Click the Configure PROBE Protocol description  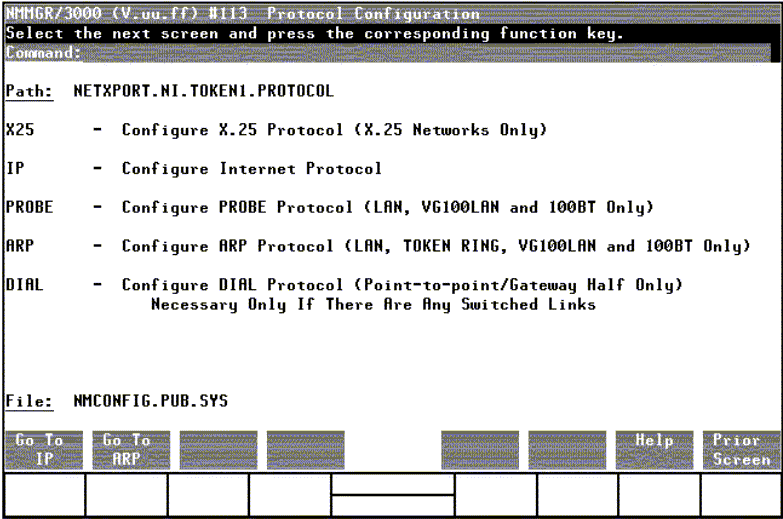[388, 207]
